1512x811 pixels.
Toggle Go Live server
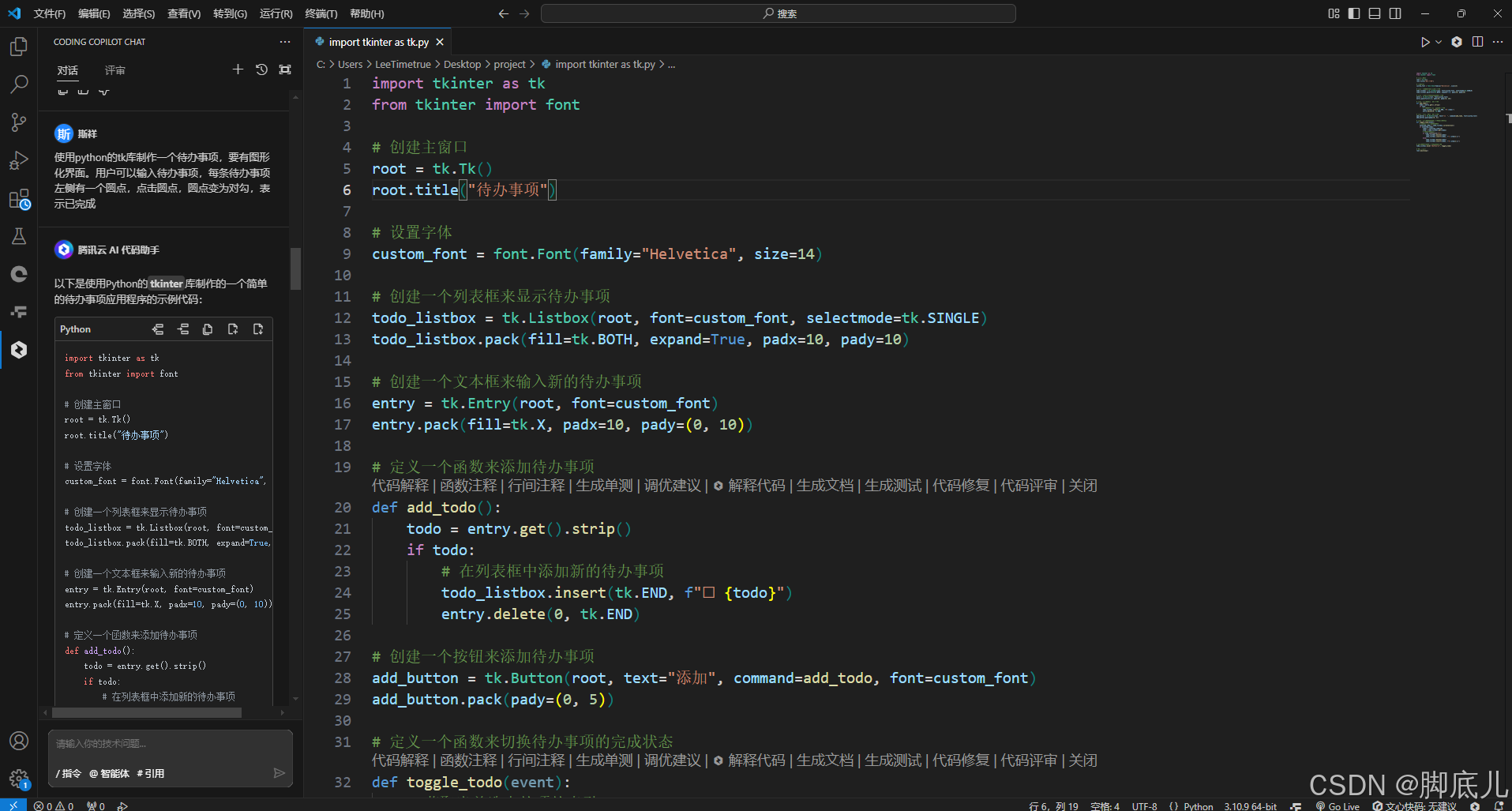[x=1338, y=806]
